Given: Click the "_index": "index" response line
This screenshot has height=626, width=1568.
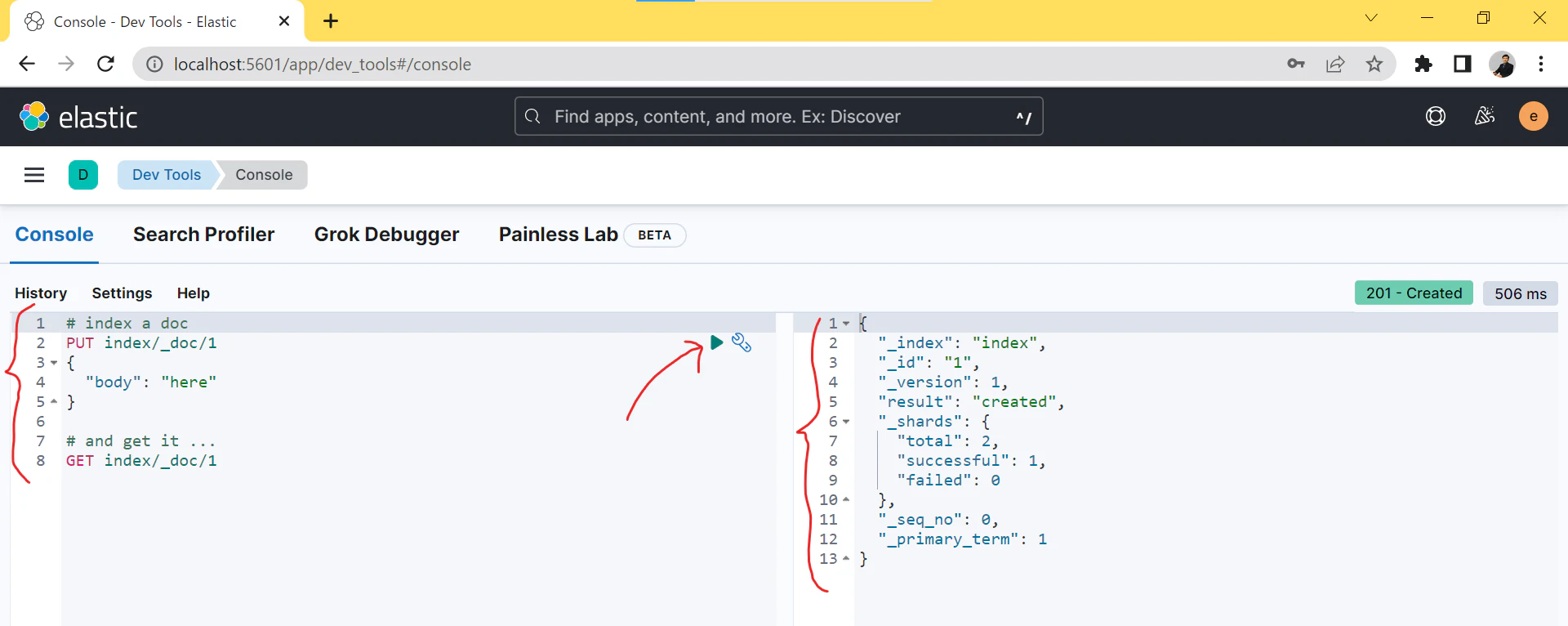Looking at the screenshot, I should 962,343.
